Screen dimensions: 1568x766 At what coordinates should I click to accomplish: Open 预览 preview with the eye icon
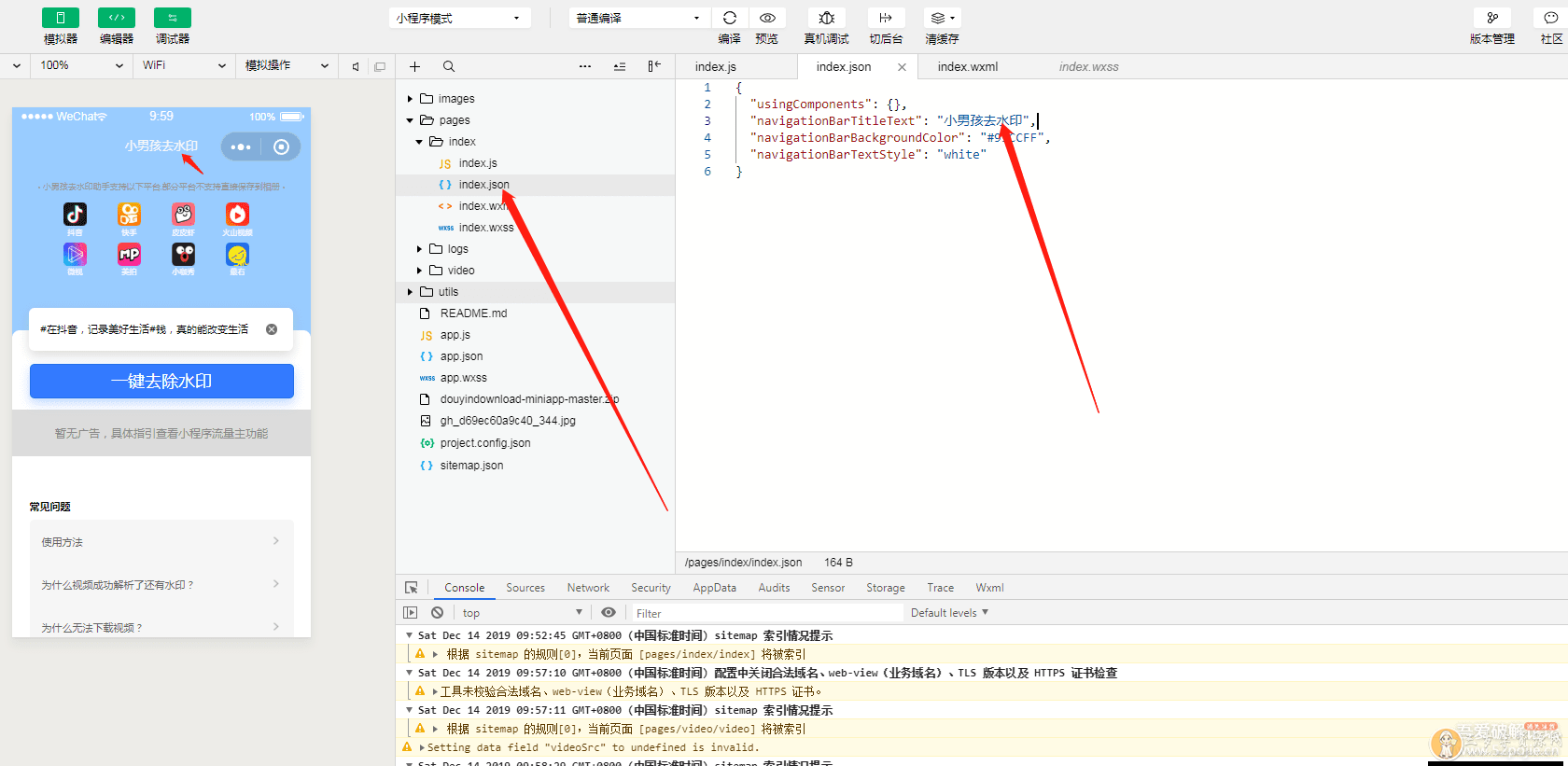[766, 18]
